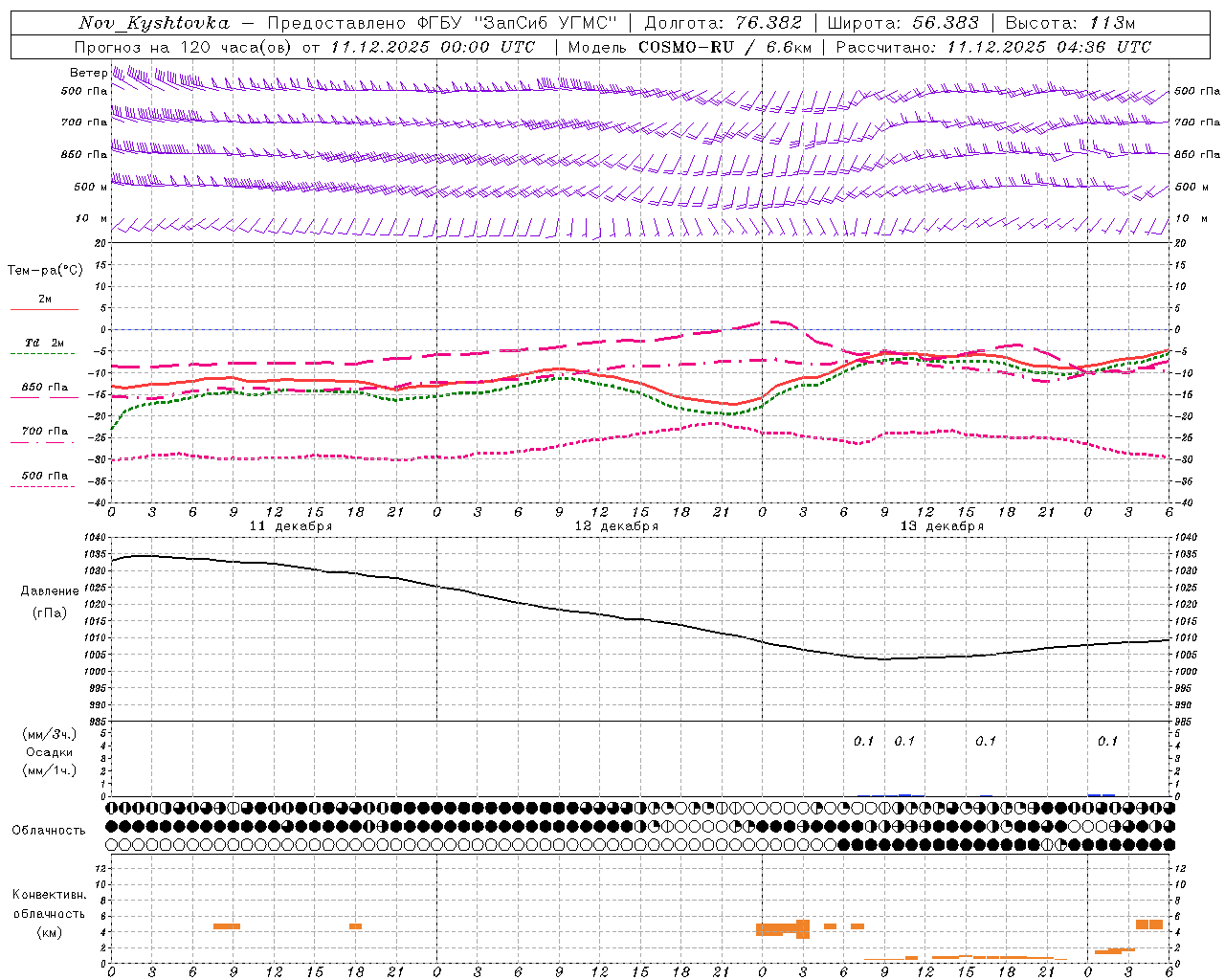1225x980 pixels.
Task: Click the Nov_Kyshtovka station title
Action: [154, 23]
